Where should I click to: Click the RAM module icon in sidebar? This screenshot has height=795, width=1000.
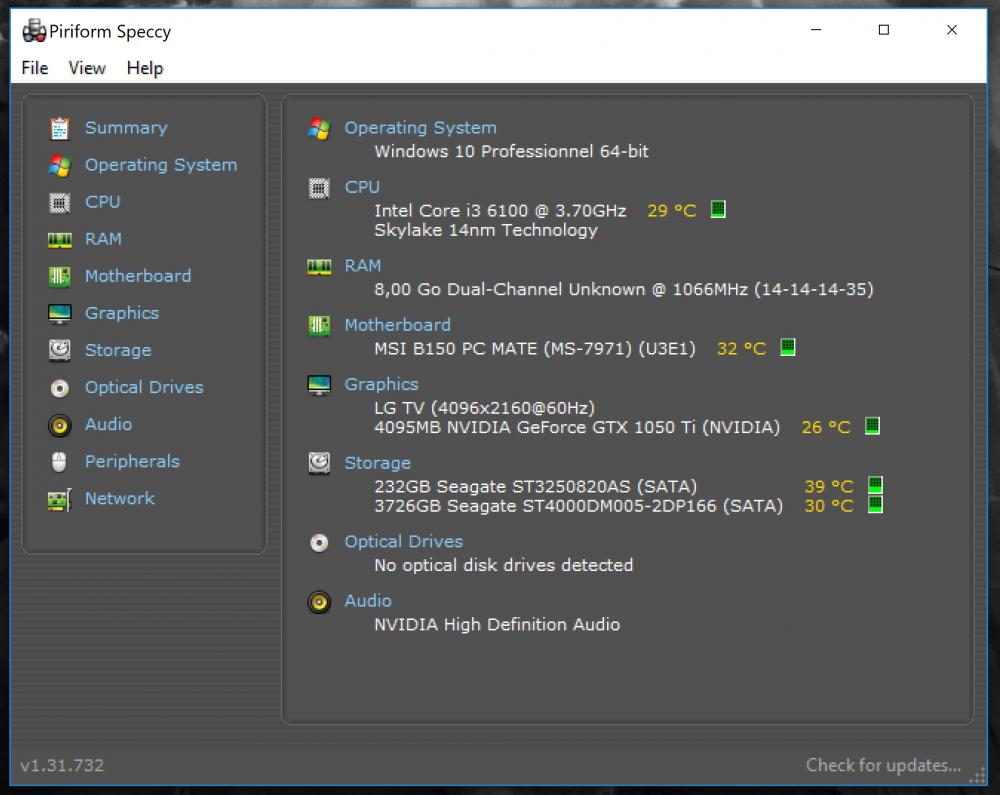(60, 240)
